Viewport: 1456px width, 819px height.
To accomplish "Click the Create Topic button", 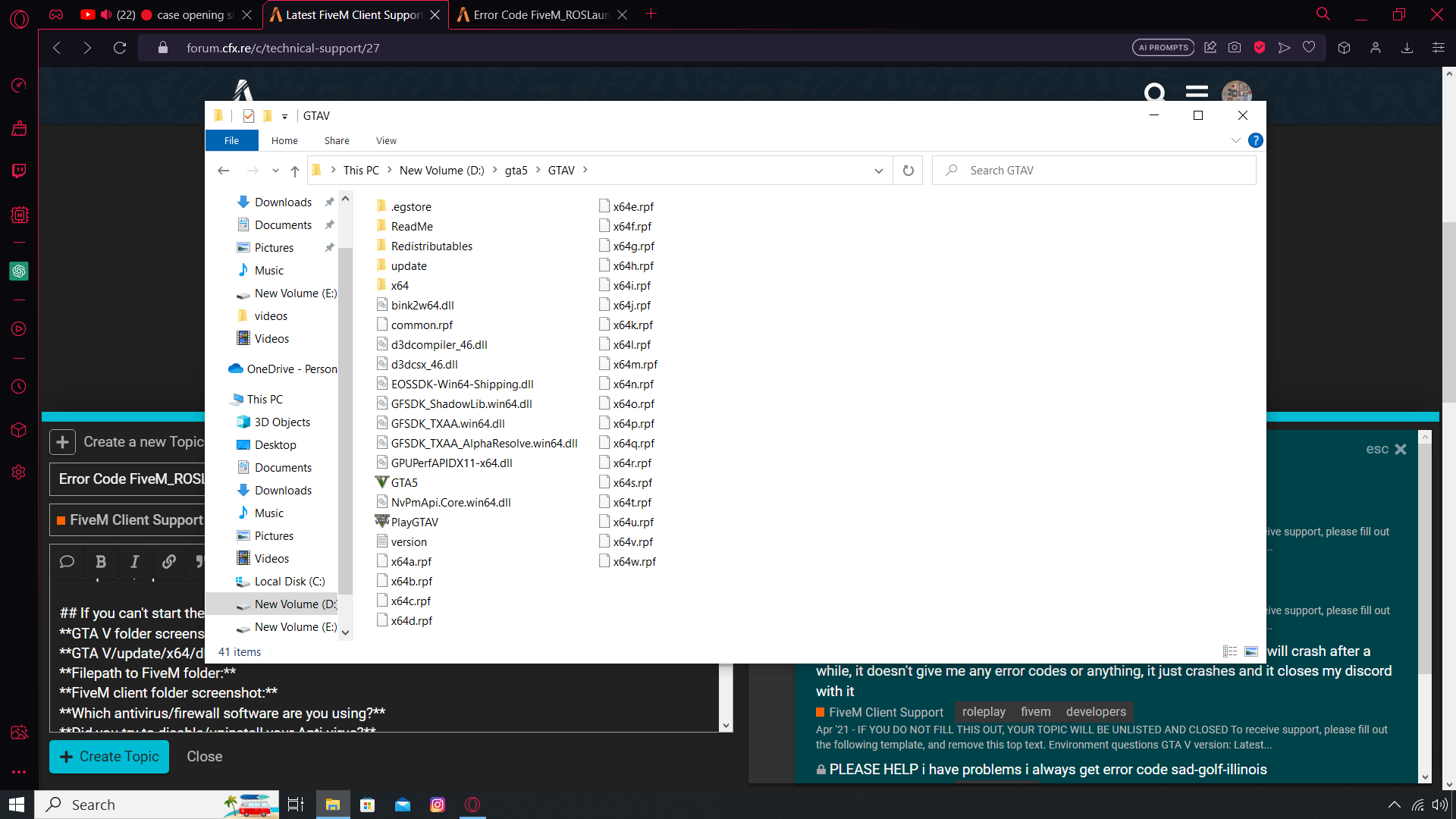I will click(108, 756).
